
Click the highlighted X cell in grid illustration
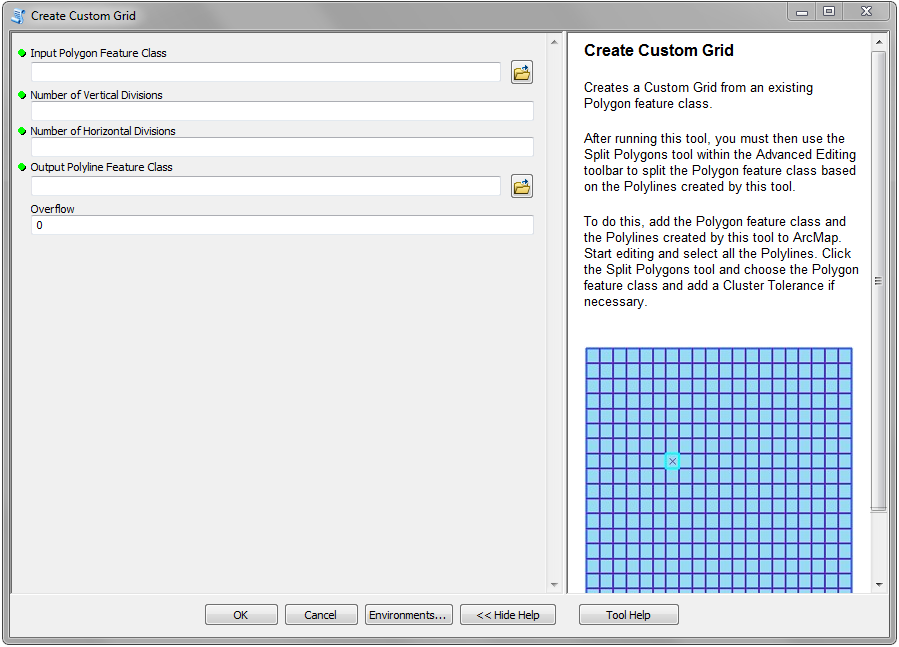click(x=673, y=461)
